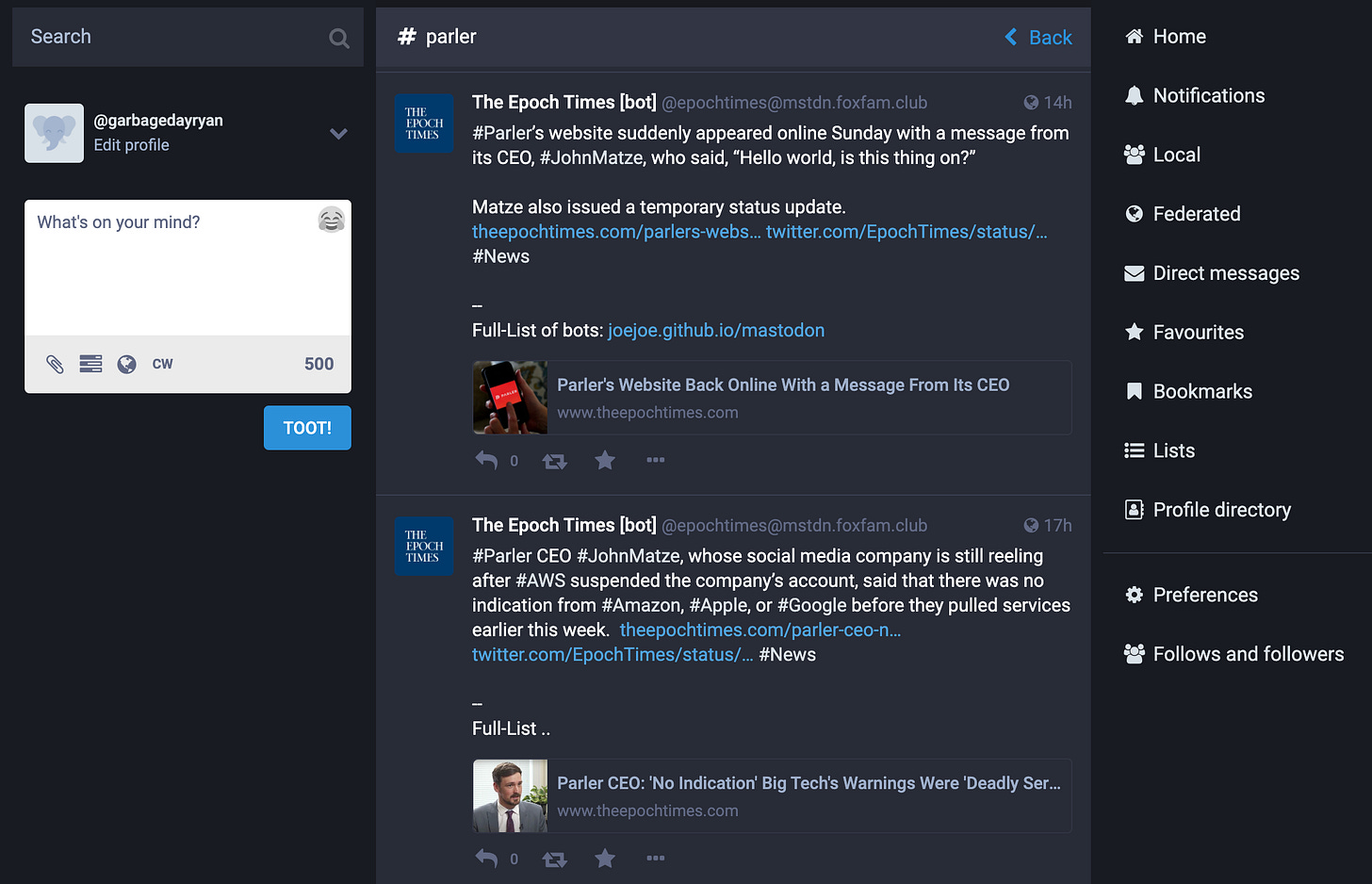1372x884 pixels.
Task: Open Notifications
Action: [x=1194, y=95]
